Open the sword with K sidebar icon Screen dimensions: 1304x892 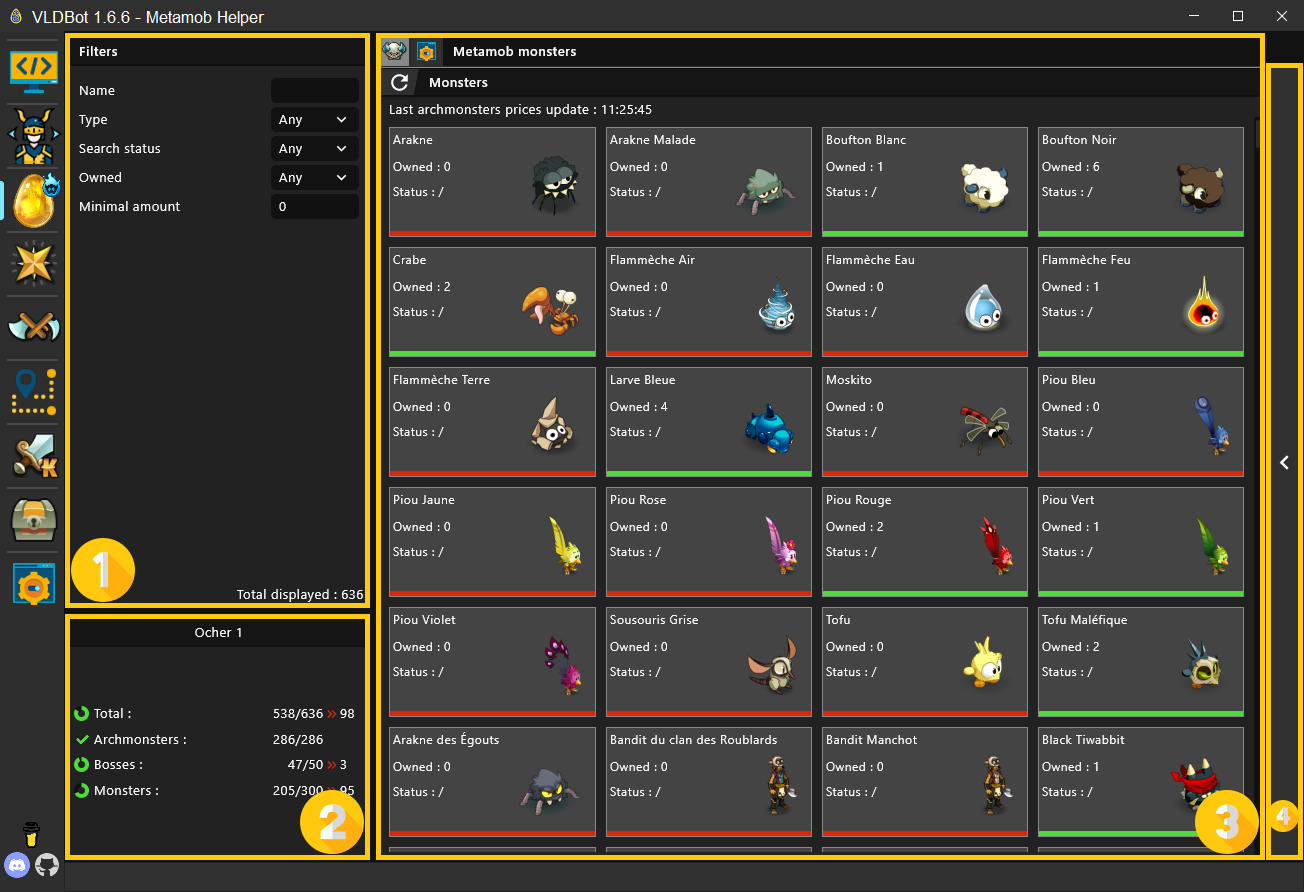34,456
